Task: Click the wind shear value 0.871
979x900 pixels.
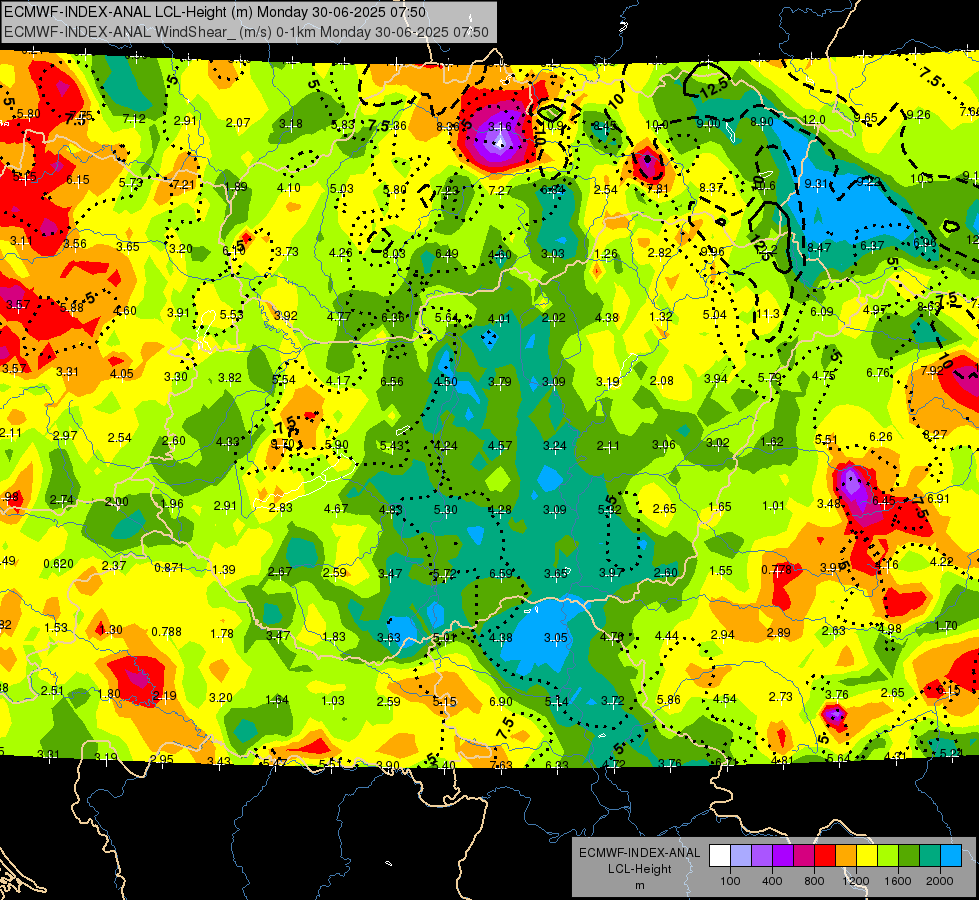Action: click(169, 568)
